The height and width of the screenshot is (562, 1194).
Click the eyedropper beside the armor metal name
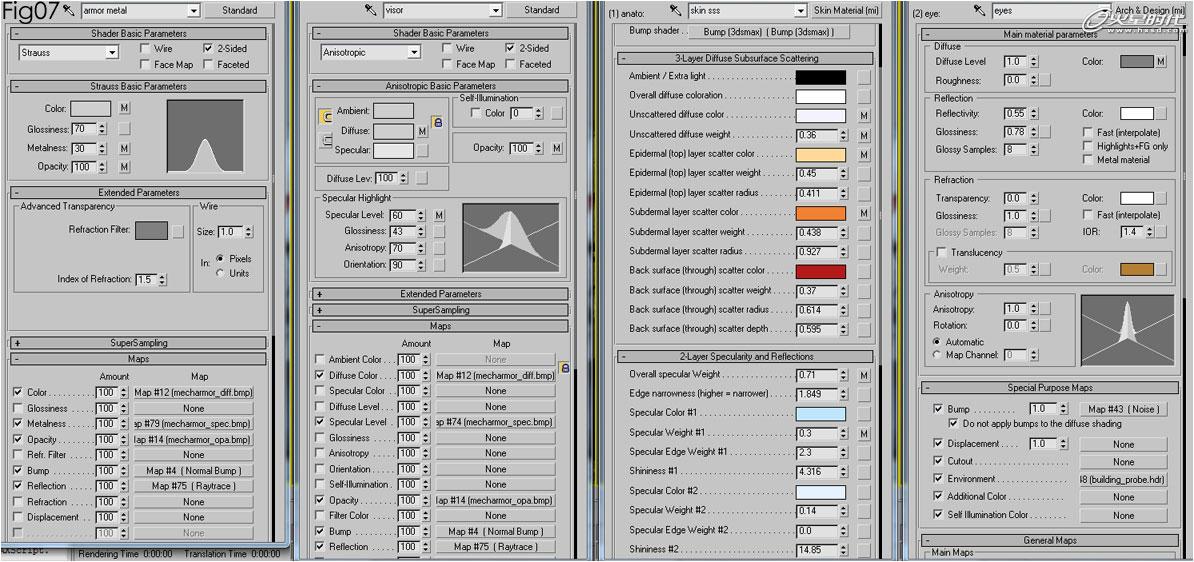69,10
